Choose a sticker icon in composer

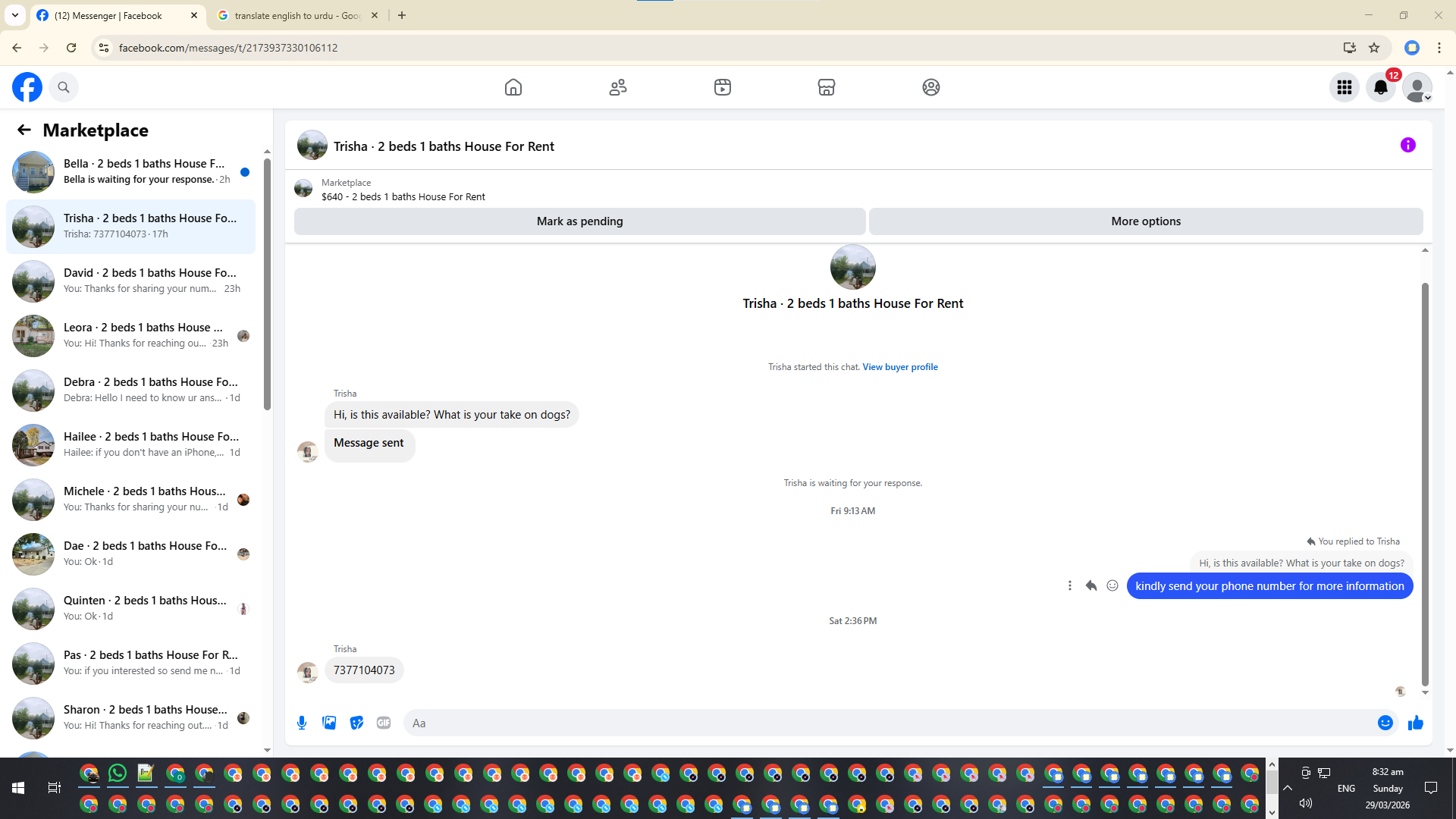[356, 723]
